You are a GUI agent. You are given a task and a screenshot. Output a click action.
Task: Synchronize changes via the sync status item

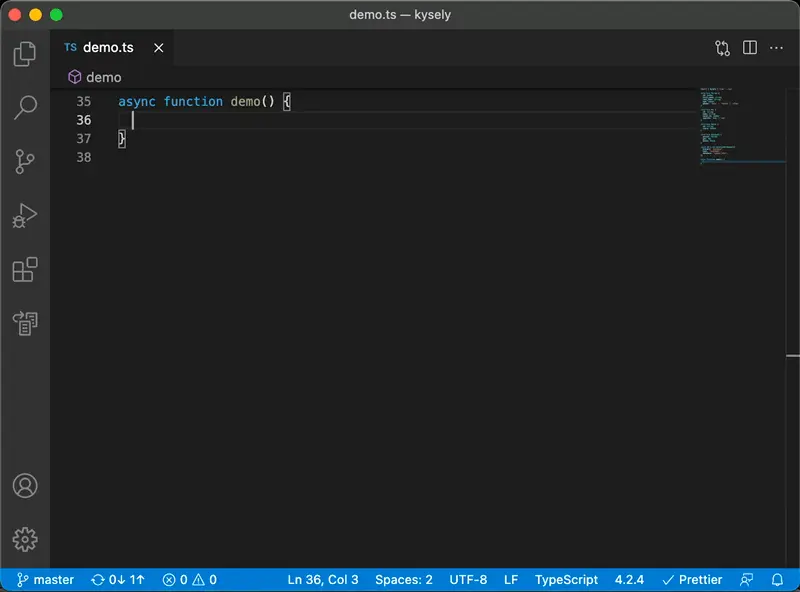(x=117, y=580)
